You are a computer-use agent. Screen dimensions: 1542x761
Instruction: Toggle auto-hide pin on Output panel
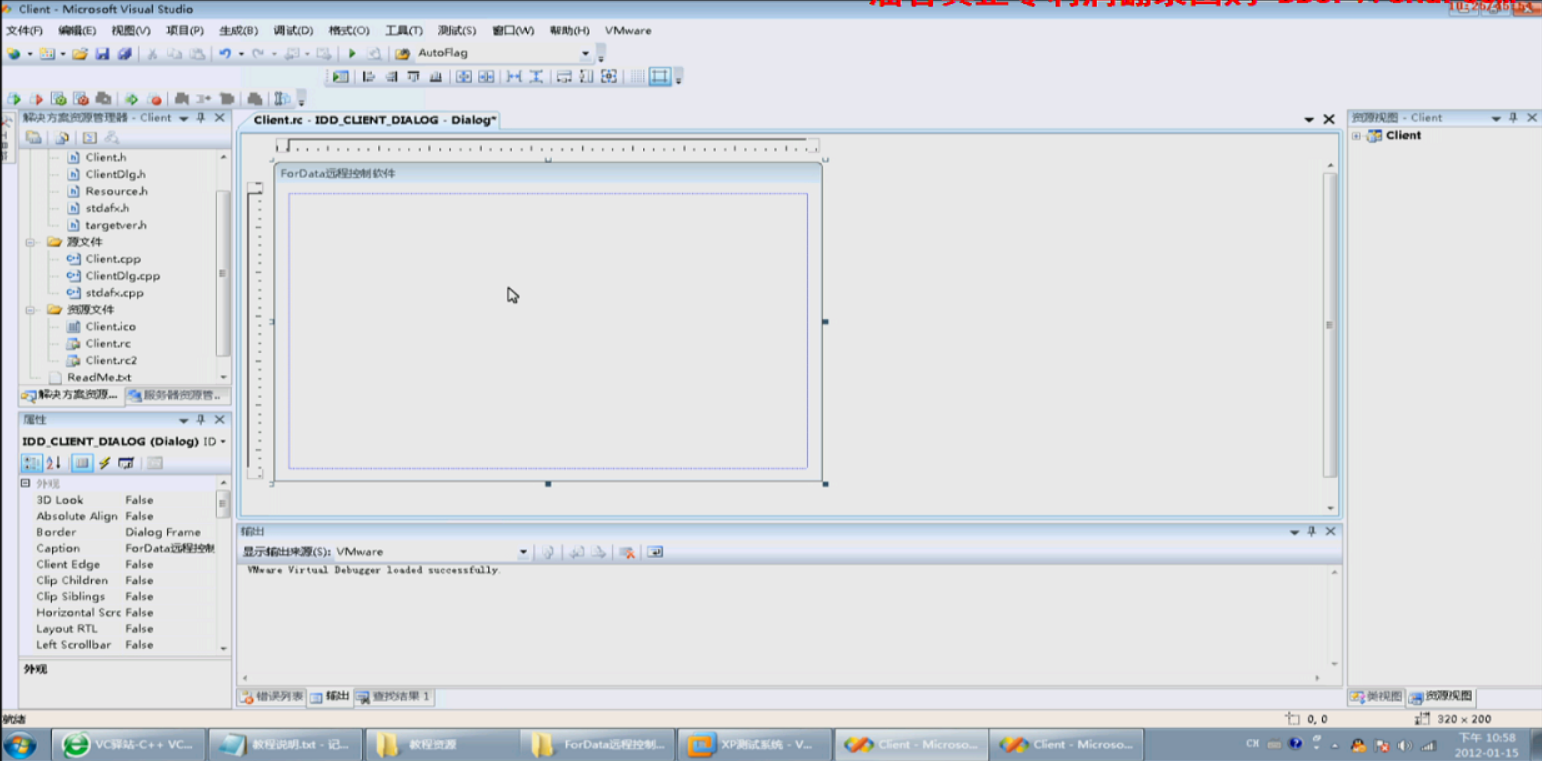pos(1312,532)
